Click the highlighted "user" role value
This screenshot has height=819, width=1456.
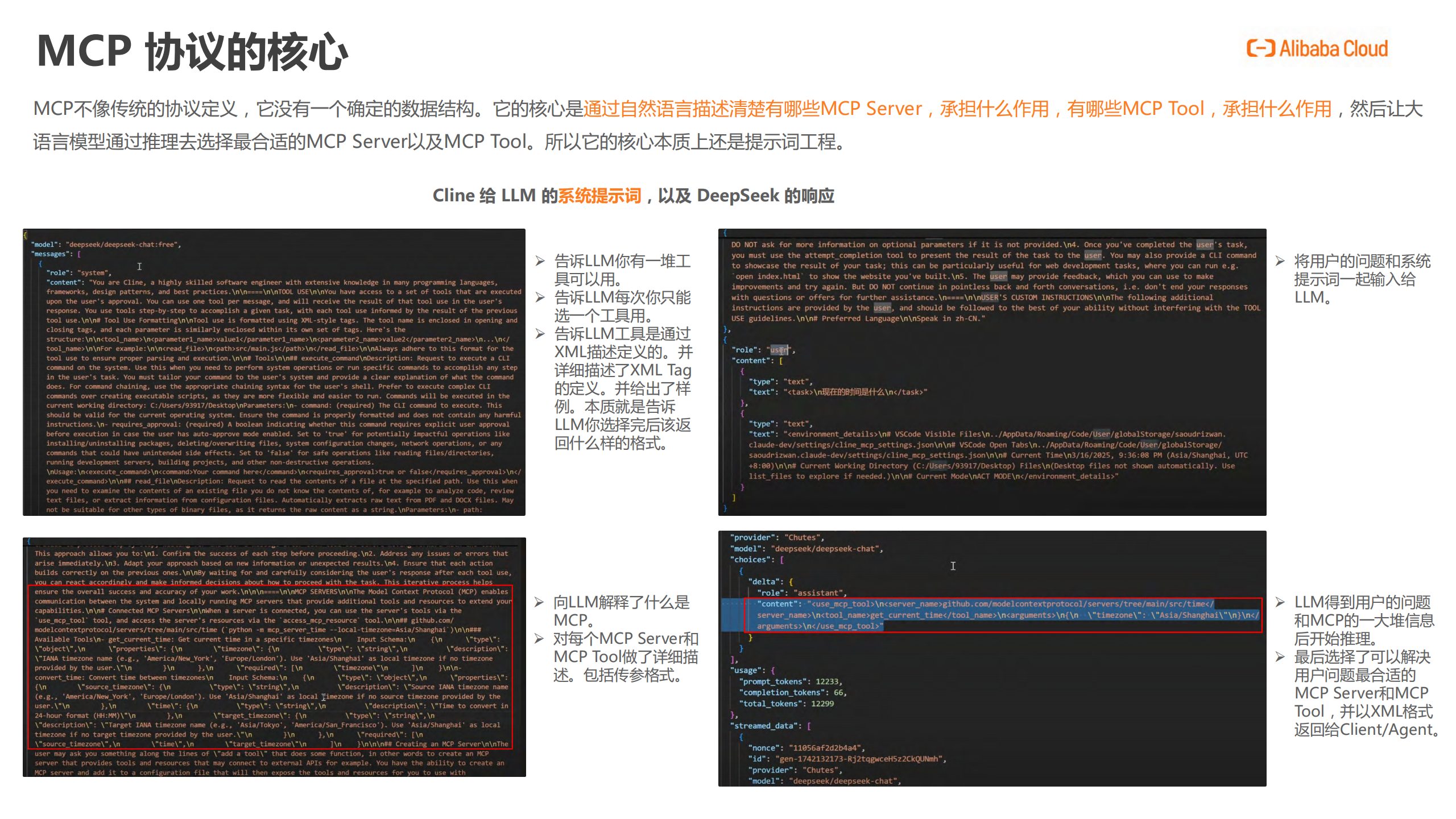(779, 350)
